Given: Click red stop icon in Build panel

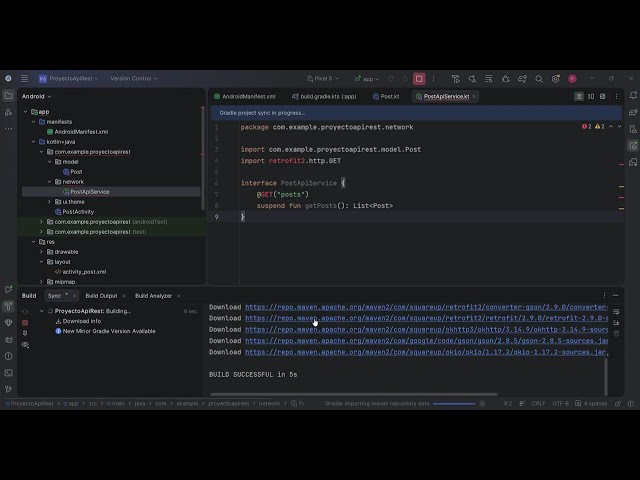Looking at the screenshot, I should pyautogui.click(x=25, y=322).
